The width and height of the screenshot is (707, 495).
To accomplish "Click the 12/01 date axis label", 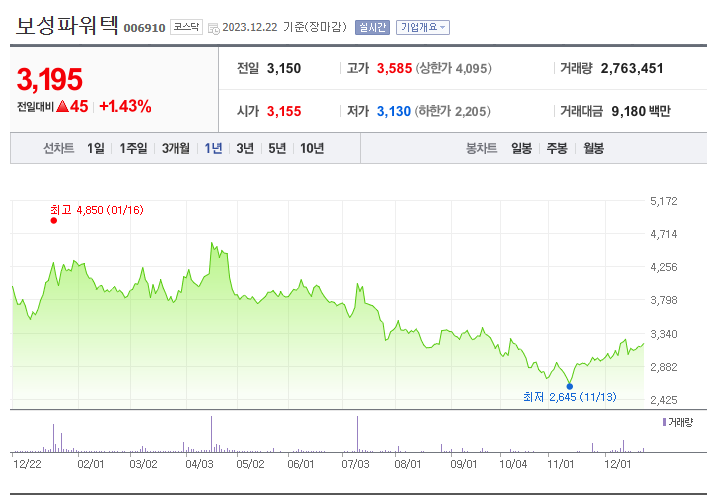I will point(617,464).
